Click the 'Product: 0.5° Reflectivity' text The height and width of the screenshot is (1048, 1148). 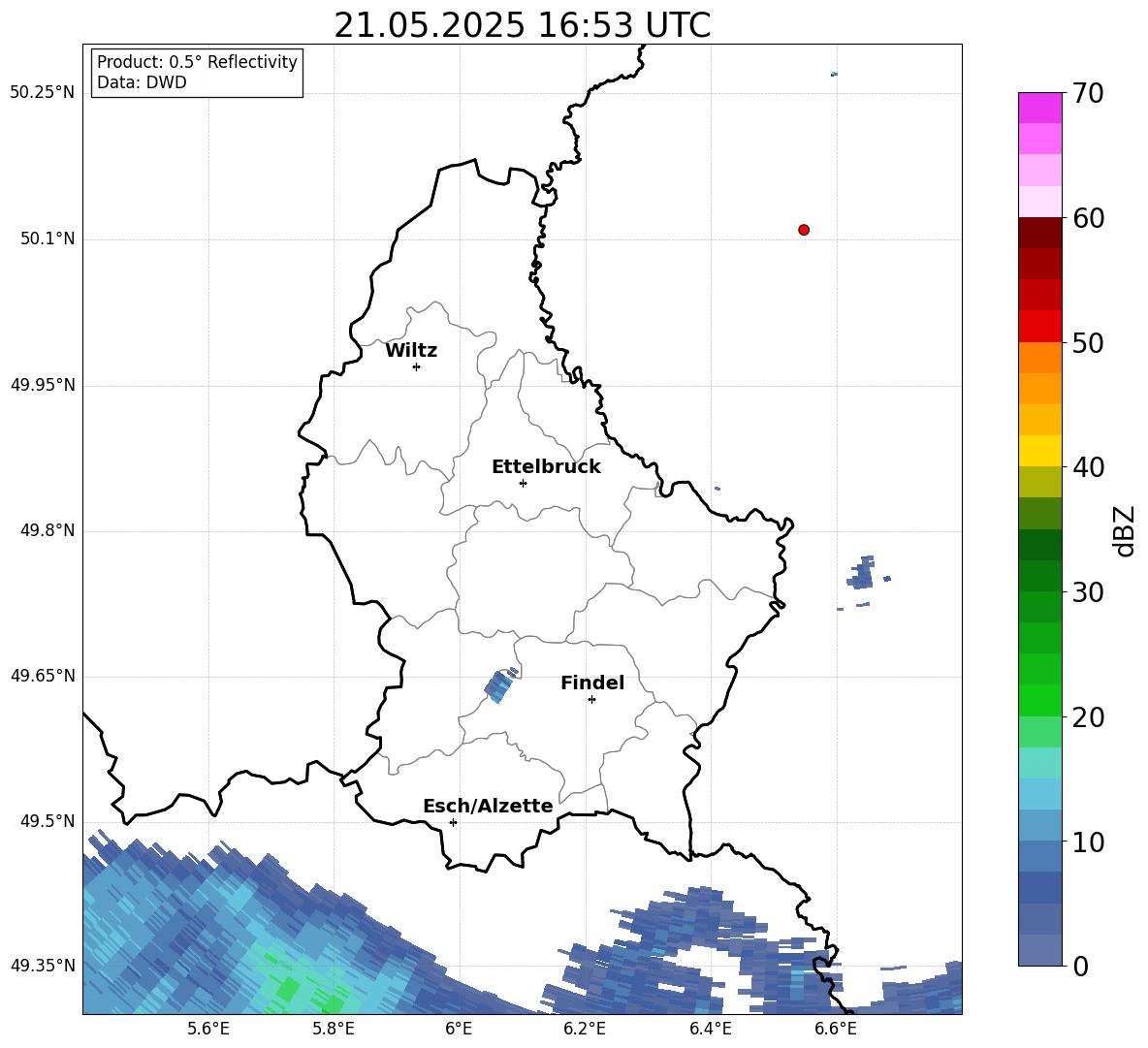[197, 62]
